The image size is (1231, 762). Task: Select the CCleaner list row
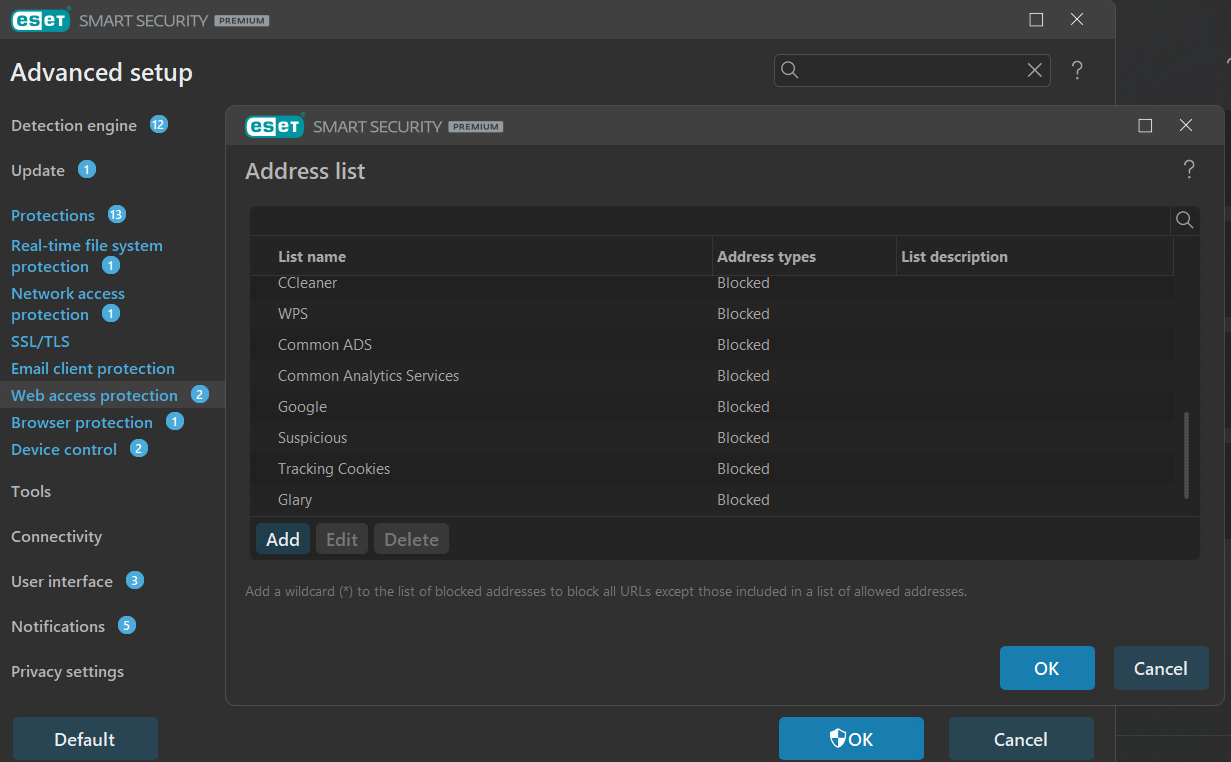[x=712, y=283]
